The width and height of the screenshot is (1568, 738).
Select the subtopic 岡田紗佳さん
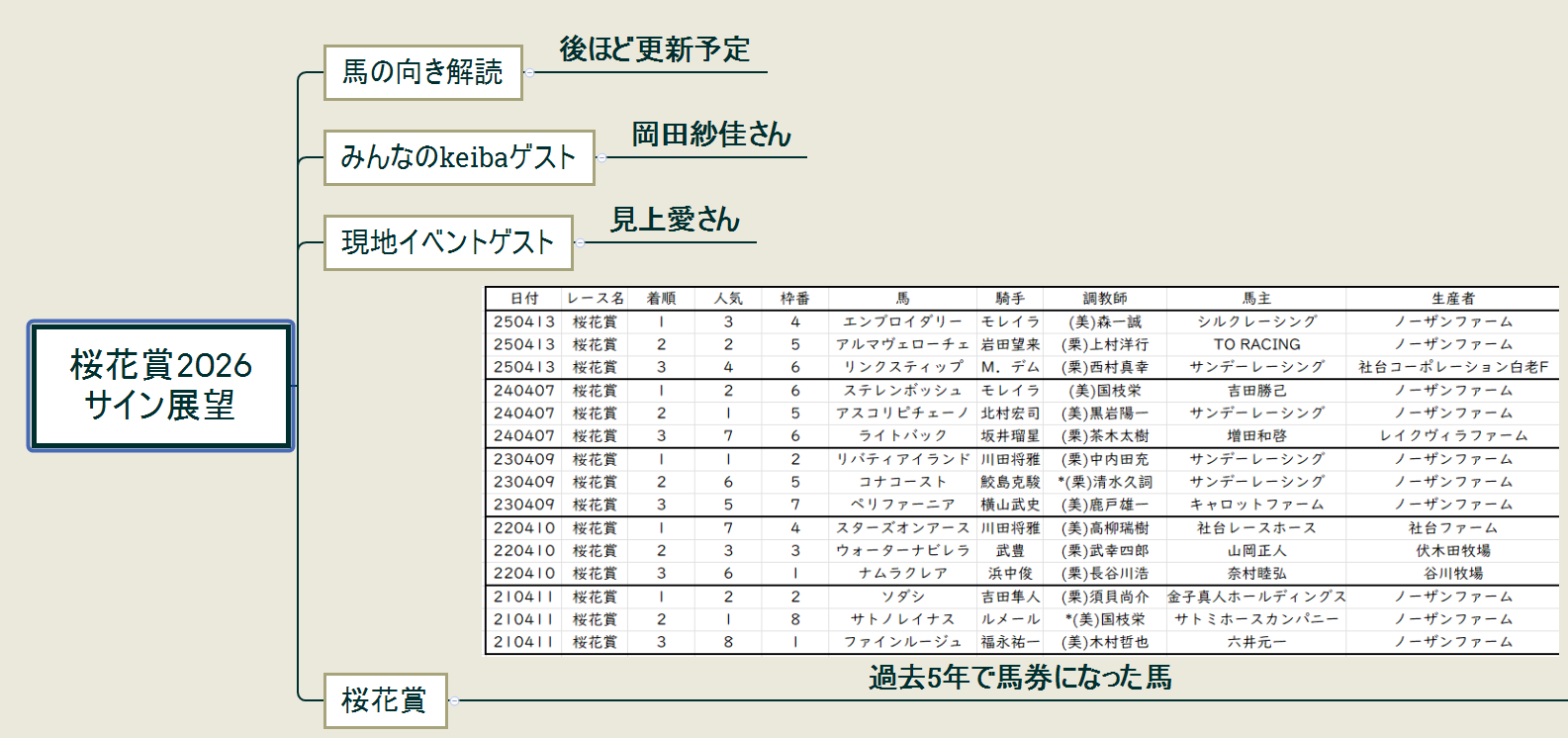(x=711, y=135)
